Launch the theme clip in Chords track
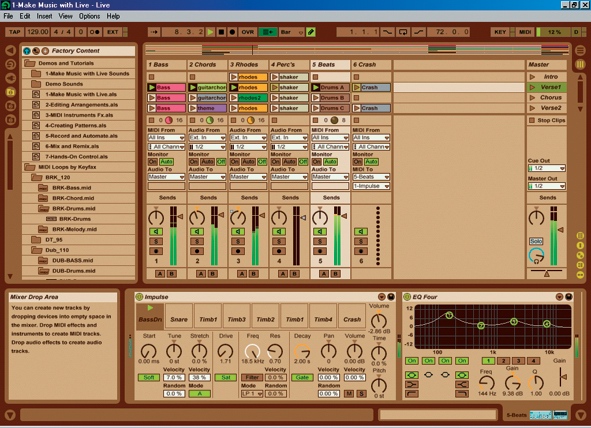The image size is (591, 428). tap(193, 108)
